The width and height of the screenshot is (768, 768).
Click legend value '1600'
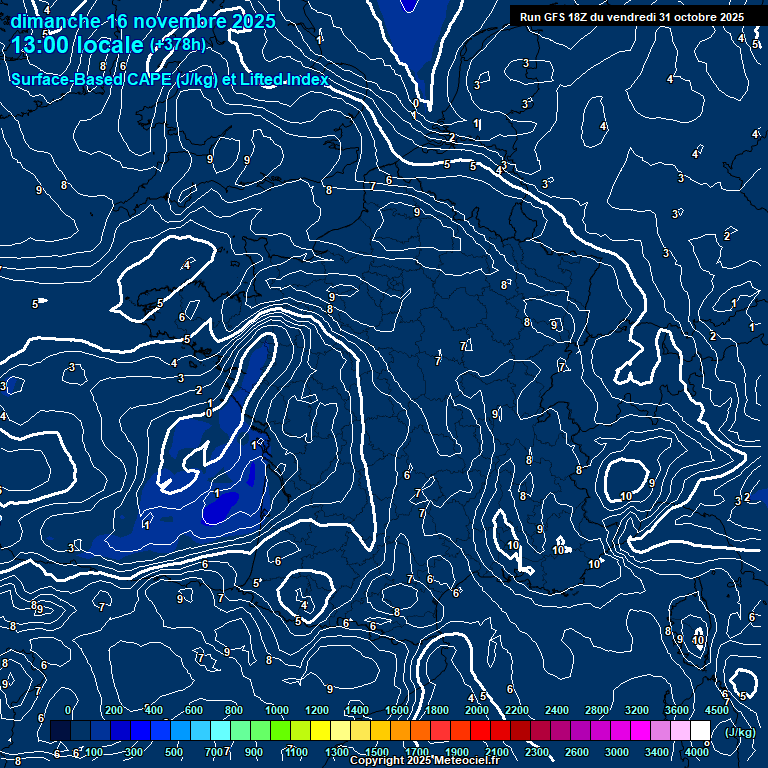coord(397,710)
